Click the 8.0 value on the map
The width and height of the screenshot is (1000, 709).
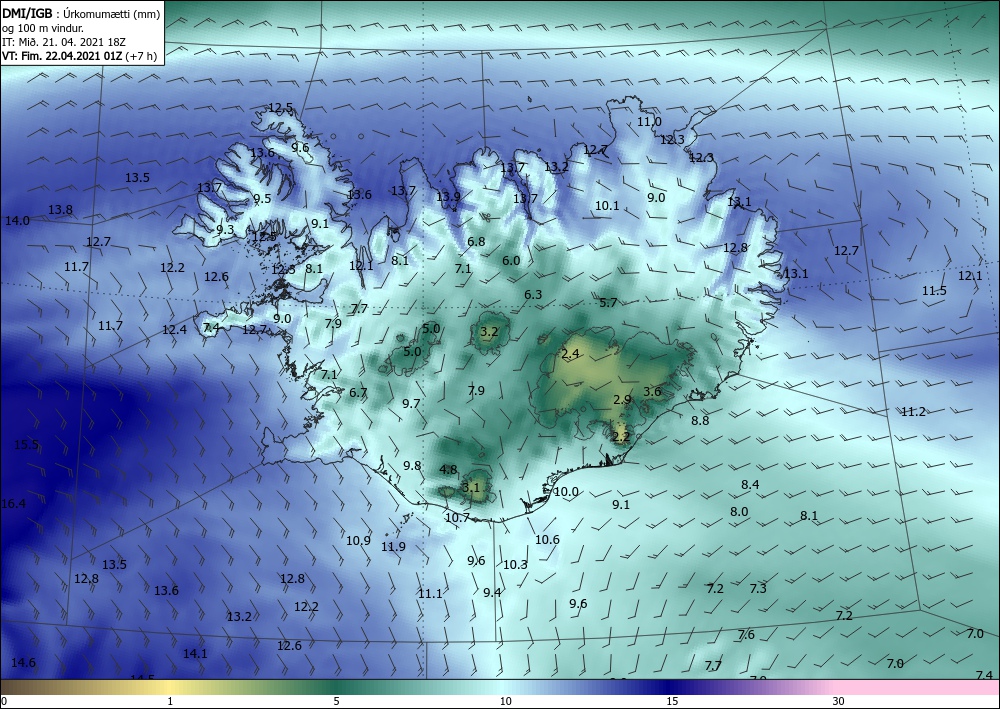[739, 511]
